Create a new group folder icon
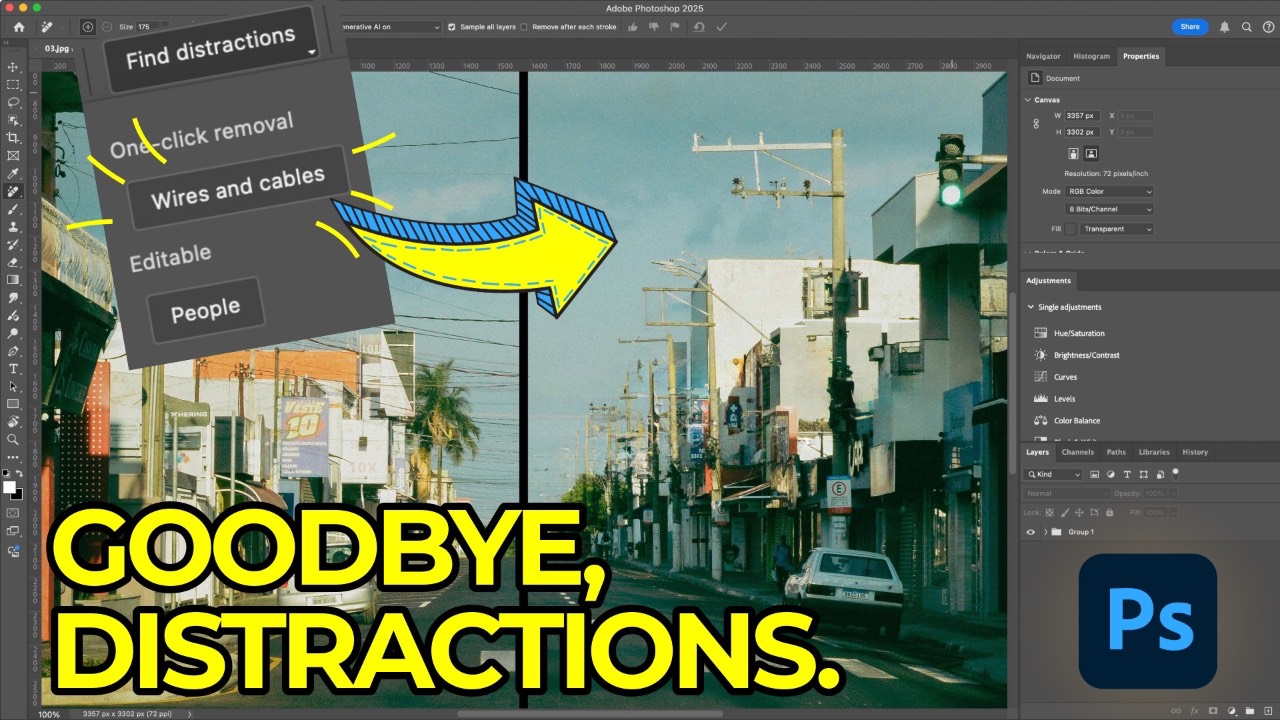 [x=1249, y=711]
